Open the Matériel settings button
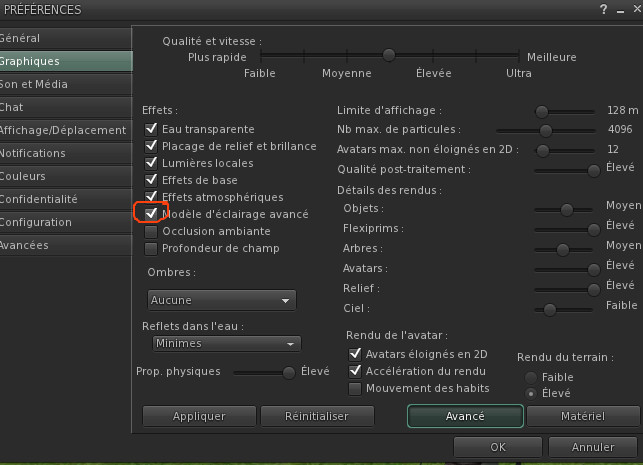Screen dimensions: 643x465 click(583, 416)
